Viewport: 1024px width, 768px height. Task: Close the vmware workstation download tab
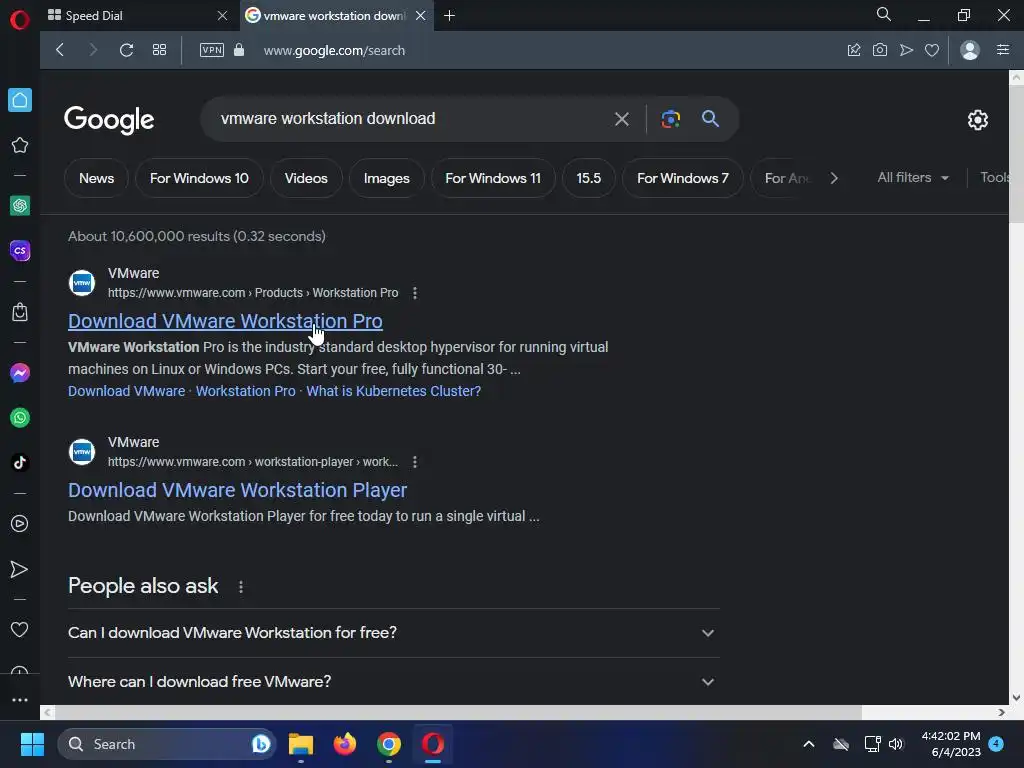(421, 16)
